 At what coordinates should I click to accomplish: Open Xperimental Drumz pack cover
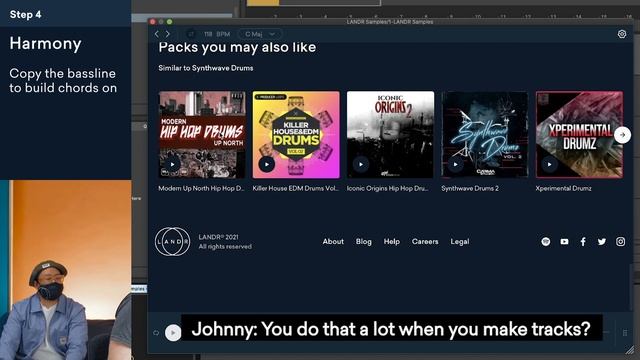pyautogui.click(x=579, y=135)
